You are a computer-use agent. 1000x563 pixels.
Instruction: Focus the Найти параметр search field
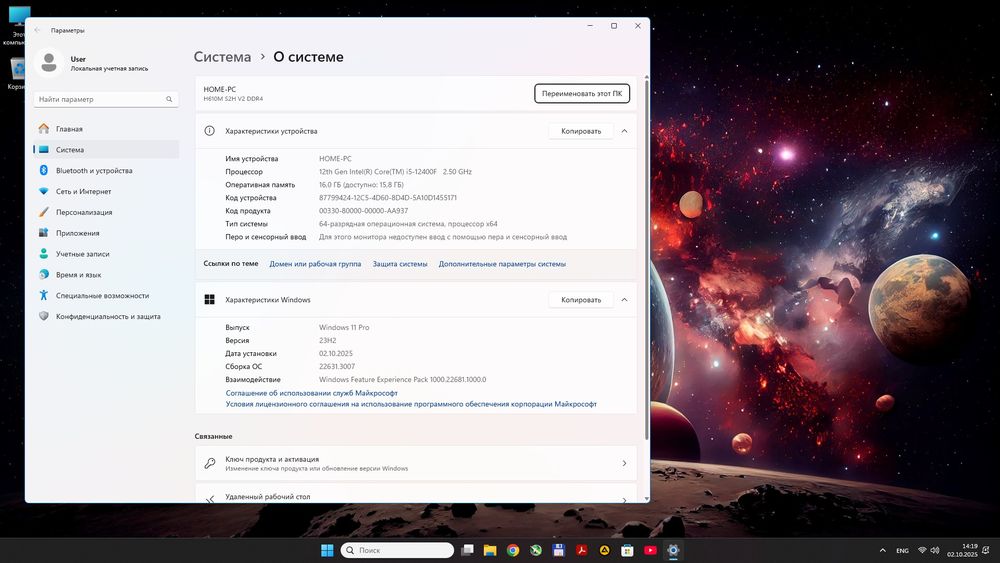pyautogui.click(x=106, y=99)
